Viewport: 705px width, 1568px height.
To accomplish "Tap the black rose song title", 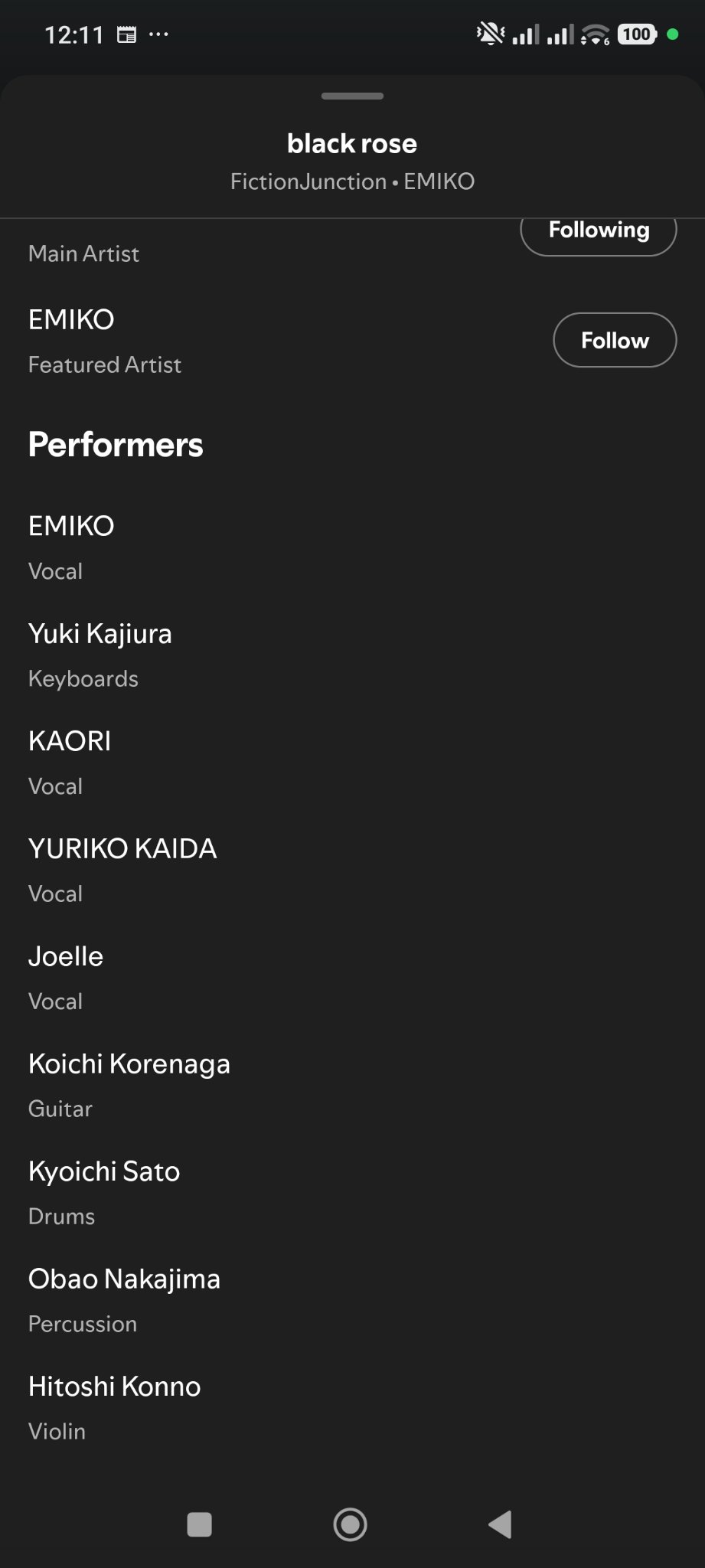I will click(352, 143).
